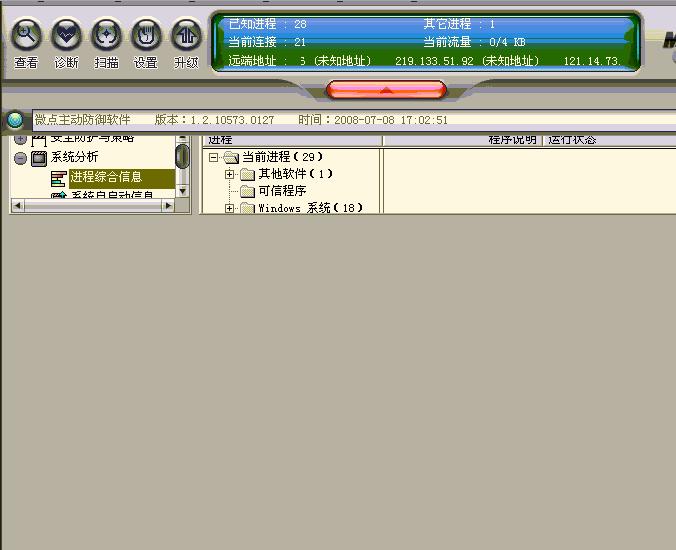The width and height of the screenshot is (676, 550).
Task: Click the sidebar horizontal scrollbar left arrow
Action: point(16,206)
